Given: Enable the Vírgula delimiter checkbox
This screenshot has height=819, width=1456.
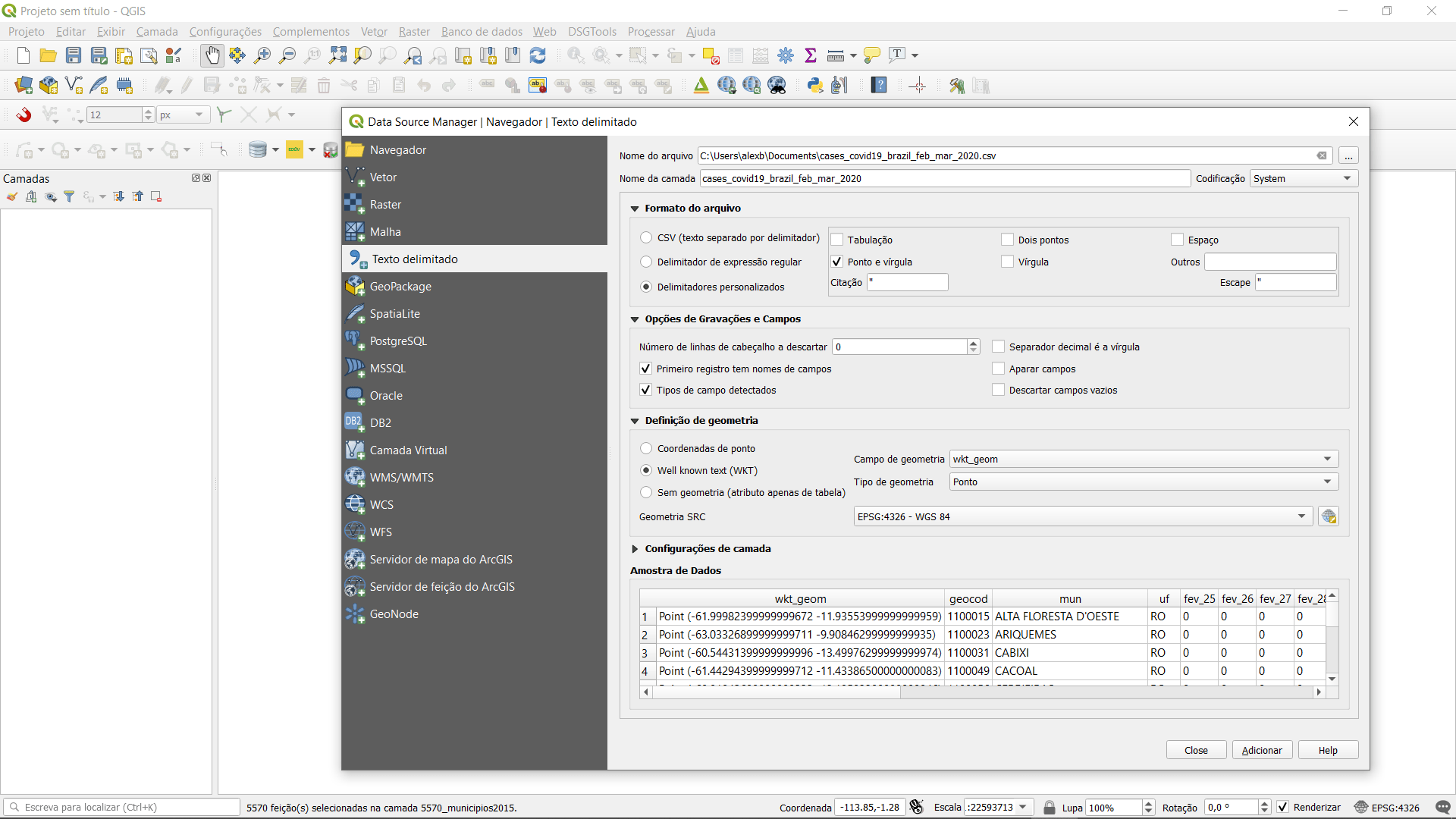Looking at the screenshot, I should 1008,262.
